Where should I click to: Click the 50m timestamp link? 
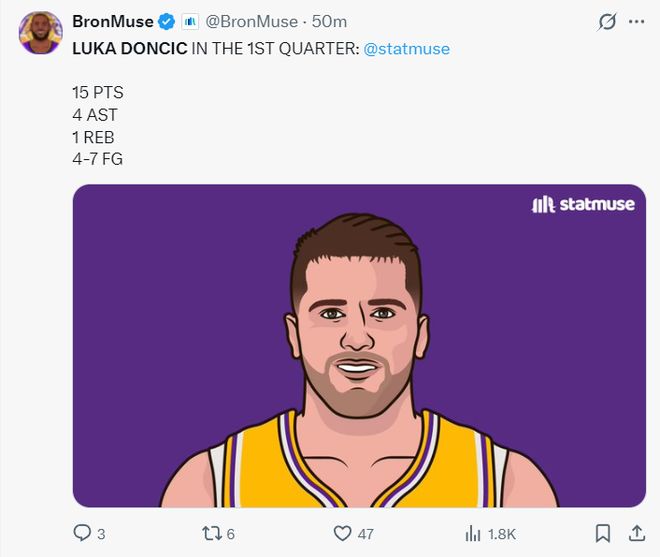329,22
